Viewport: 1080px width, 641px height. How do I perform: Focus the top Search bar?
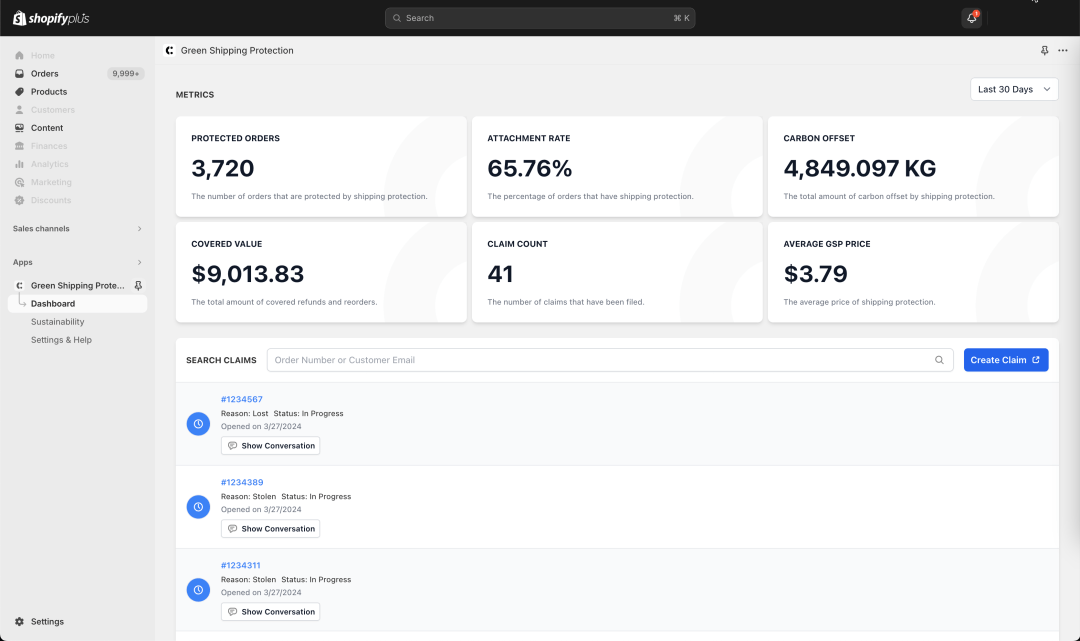(x=540, y=18)
